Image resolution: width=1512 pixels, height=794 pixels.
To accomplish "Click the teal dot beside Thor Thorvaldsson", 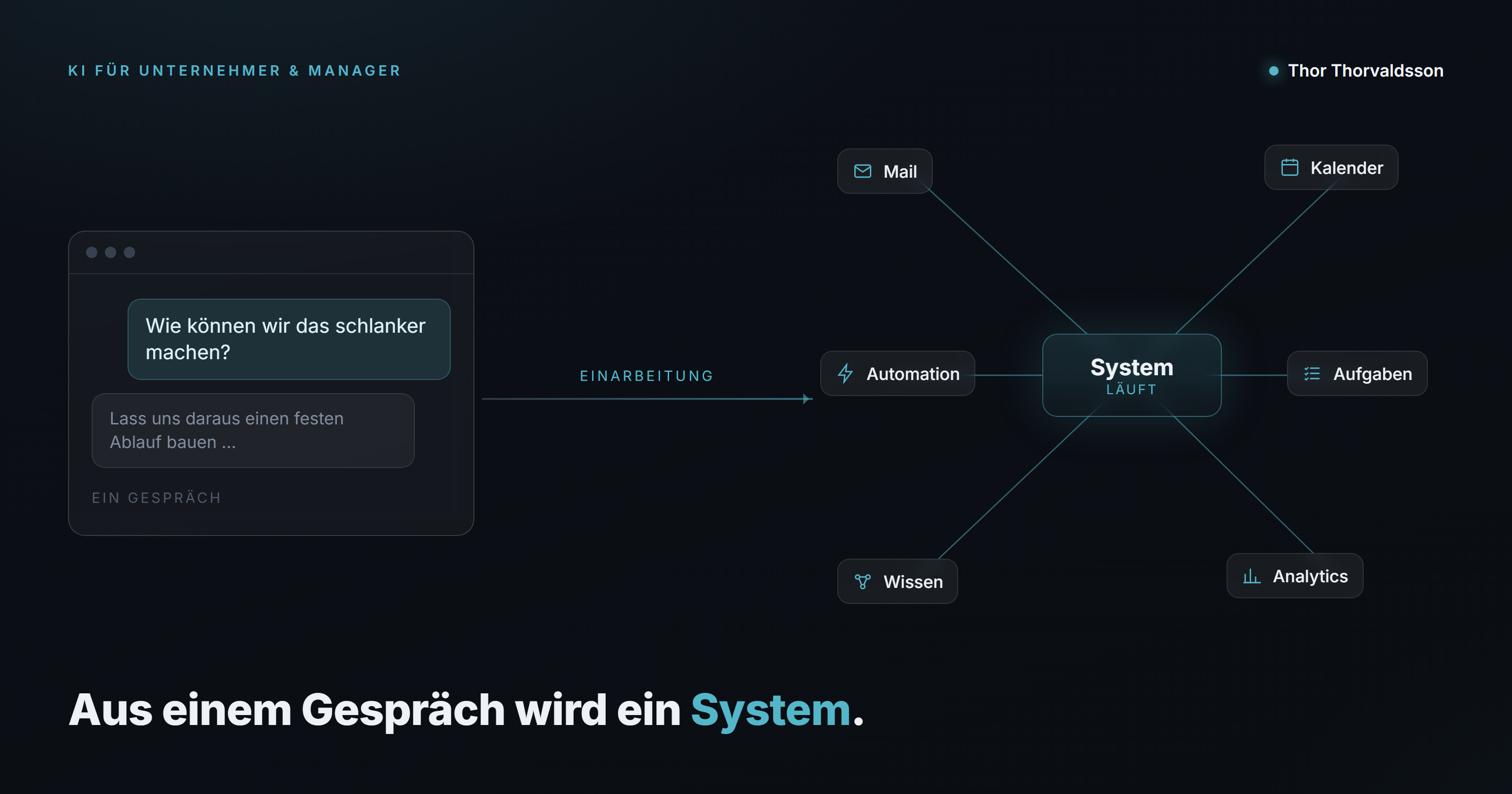I will pyautogui.click(x=1274, y=70).
